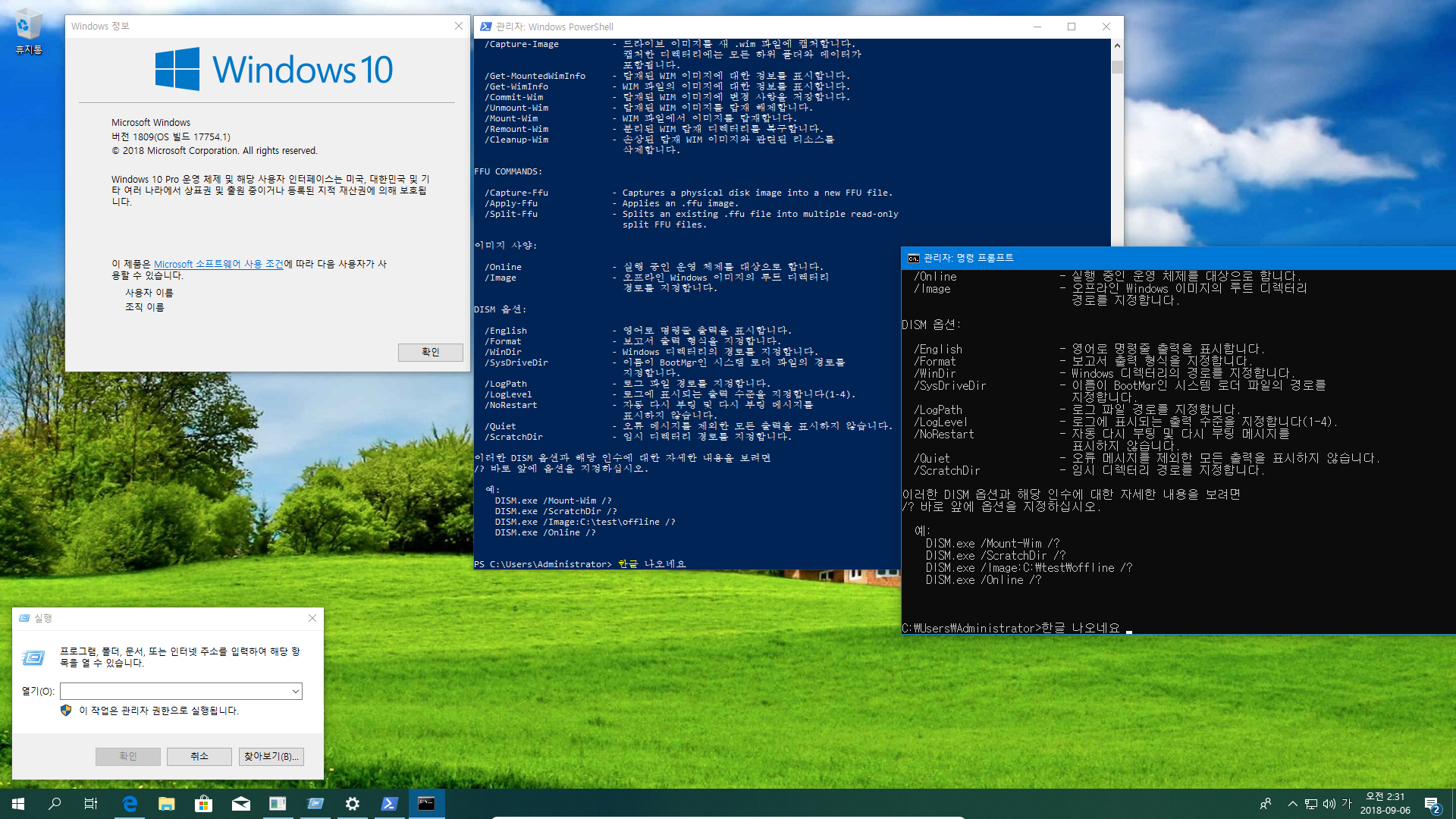The height and width of the screenshot is (819, 1456).
Task: Click '/Get-MountedWimInfo' in PowerShell
Action: tap(535, 76)
